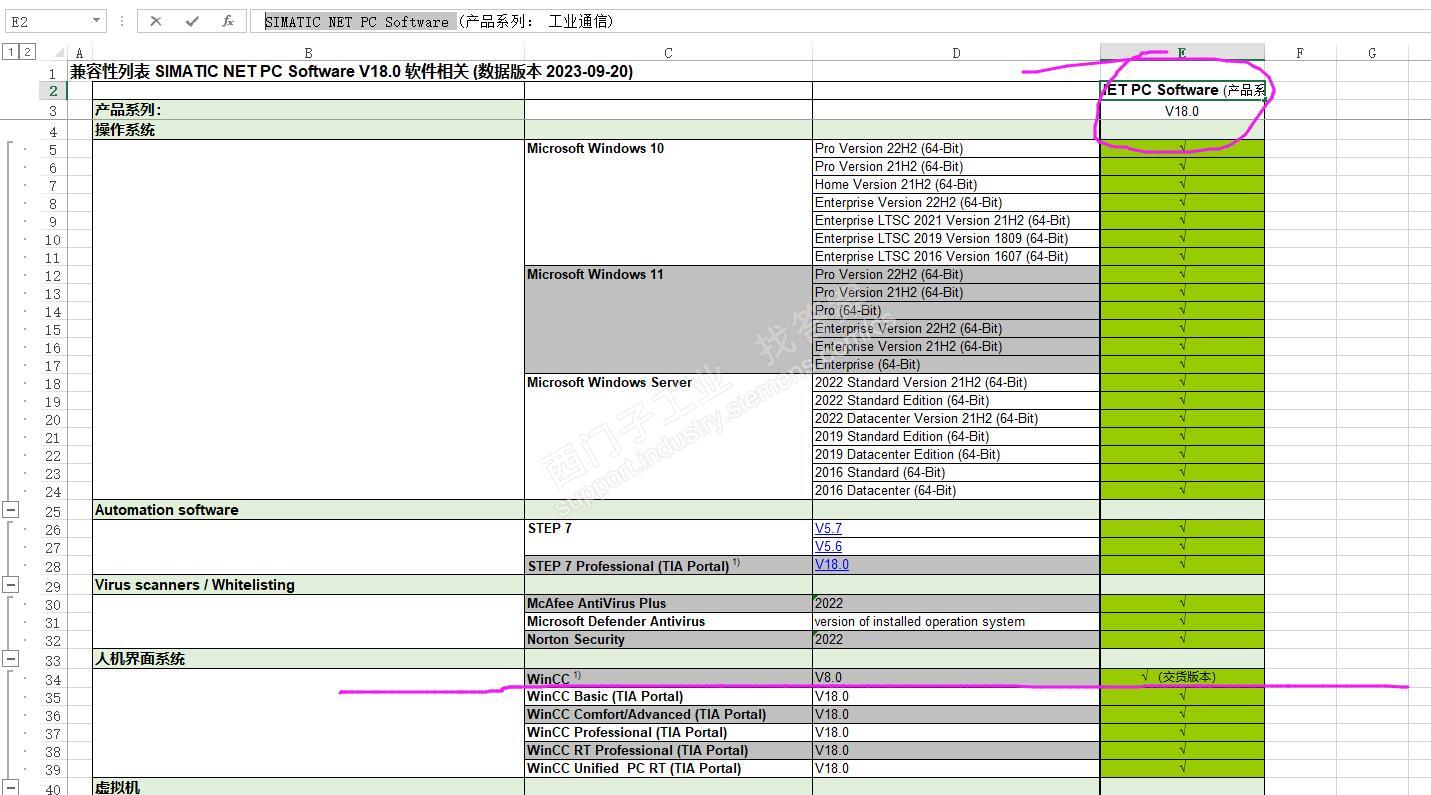Select 2022 Datacenter Version 21H2 (64-Bit) cell
Viewport: 1431px width, 795px height.
(x=956, y=418)
